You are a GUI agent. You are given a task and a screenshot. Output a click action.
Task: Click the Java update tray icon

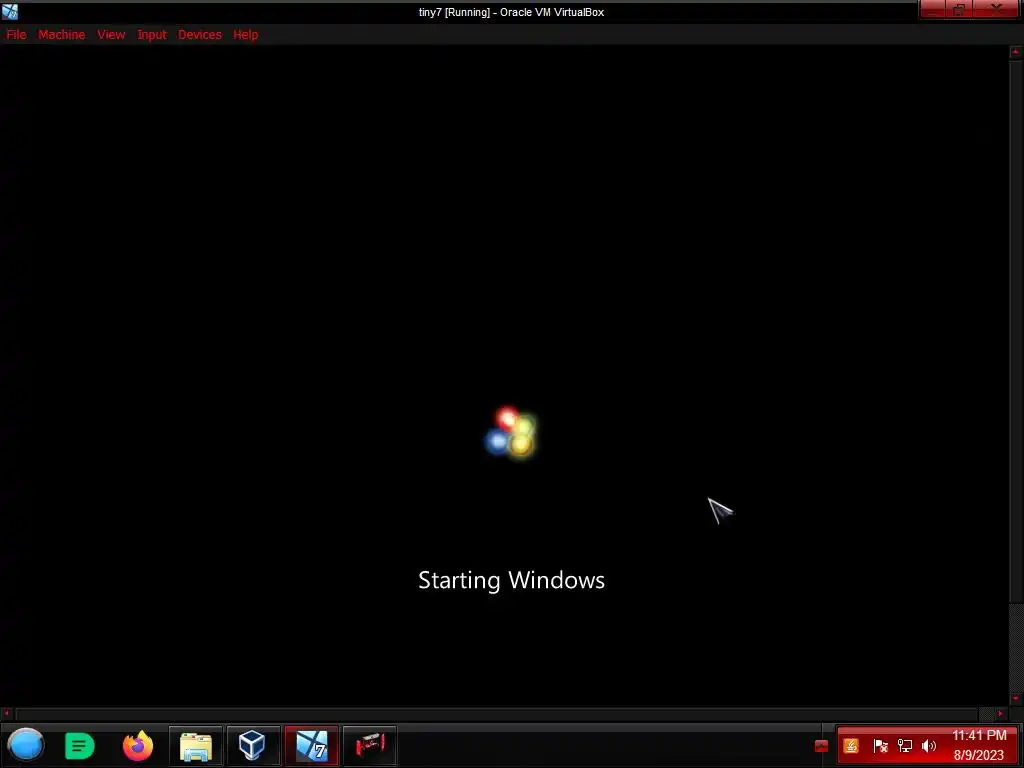[851, 746]
